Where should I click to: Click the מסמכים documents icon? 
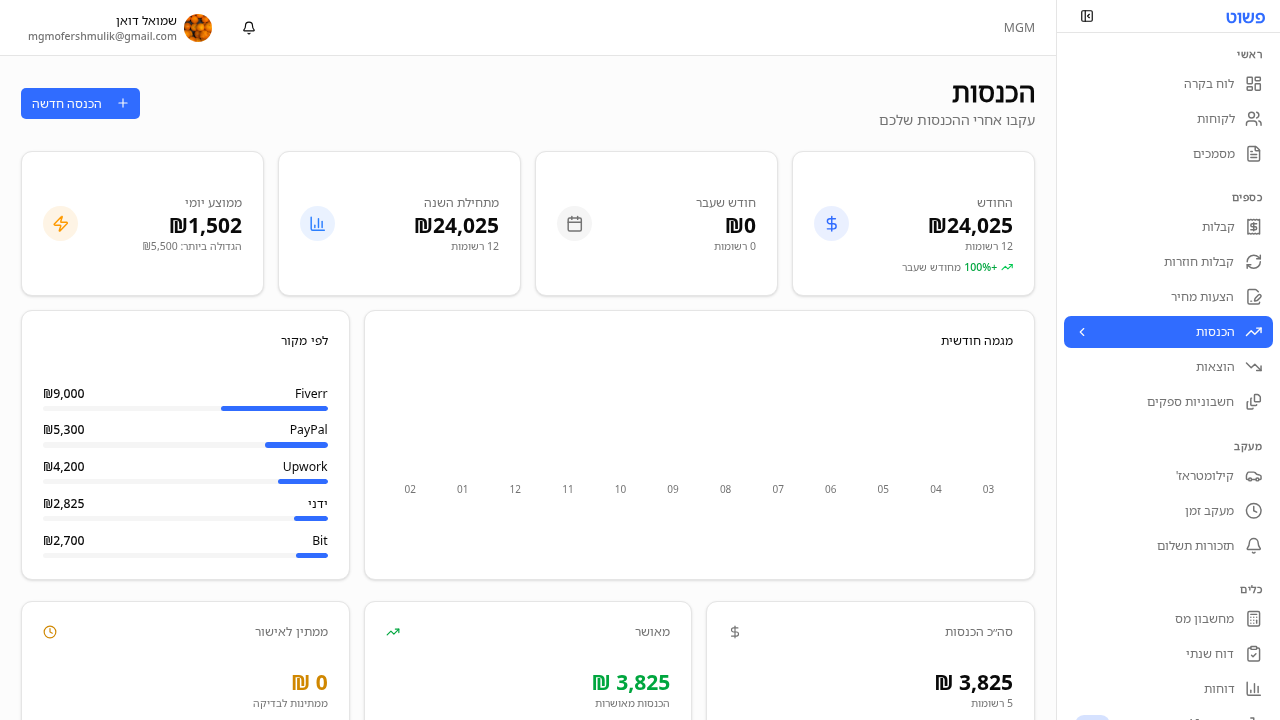tap(1253, 154)
